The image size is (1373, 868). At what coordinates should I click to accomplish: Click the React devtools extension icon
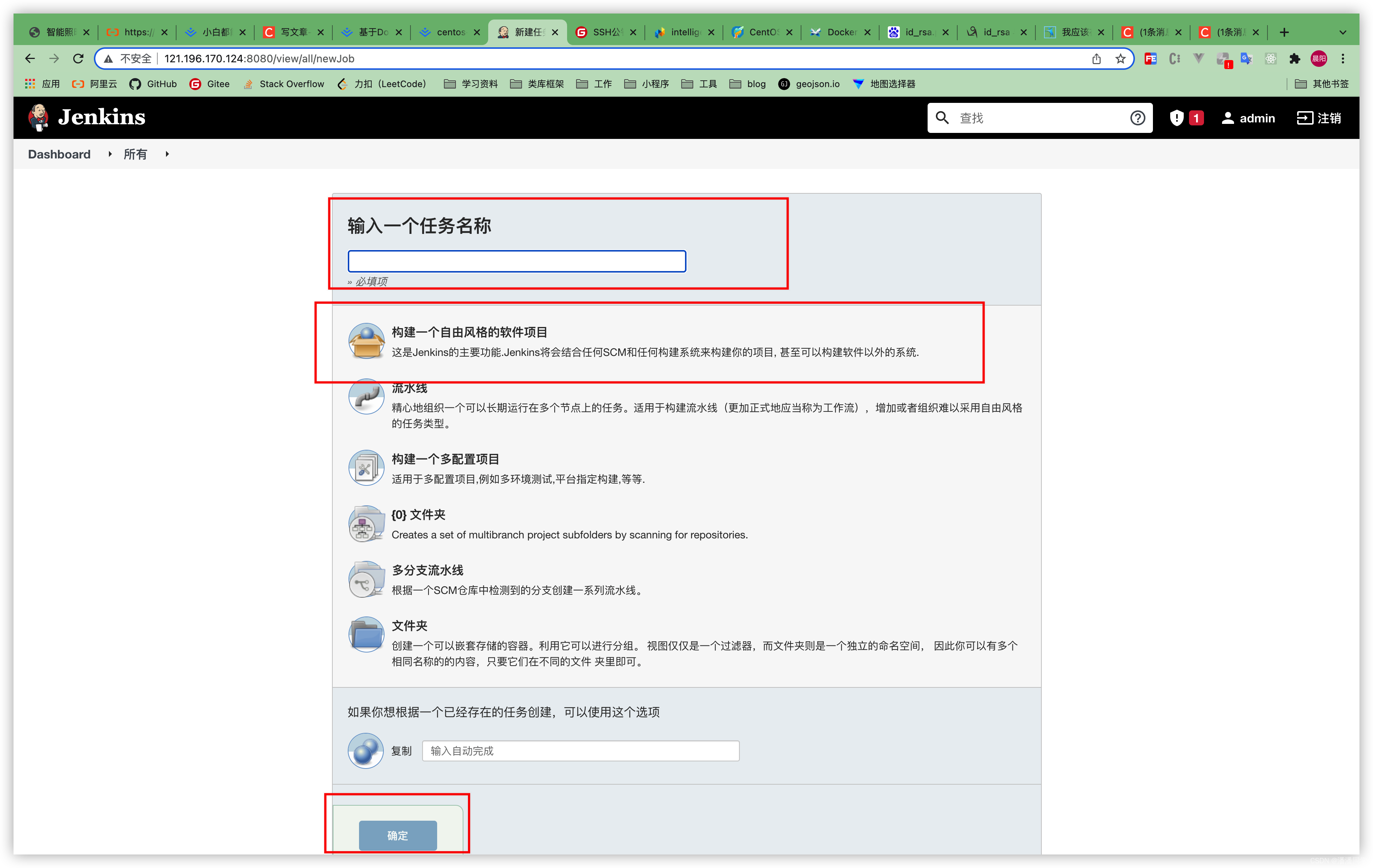click(x=1271, y=59)
